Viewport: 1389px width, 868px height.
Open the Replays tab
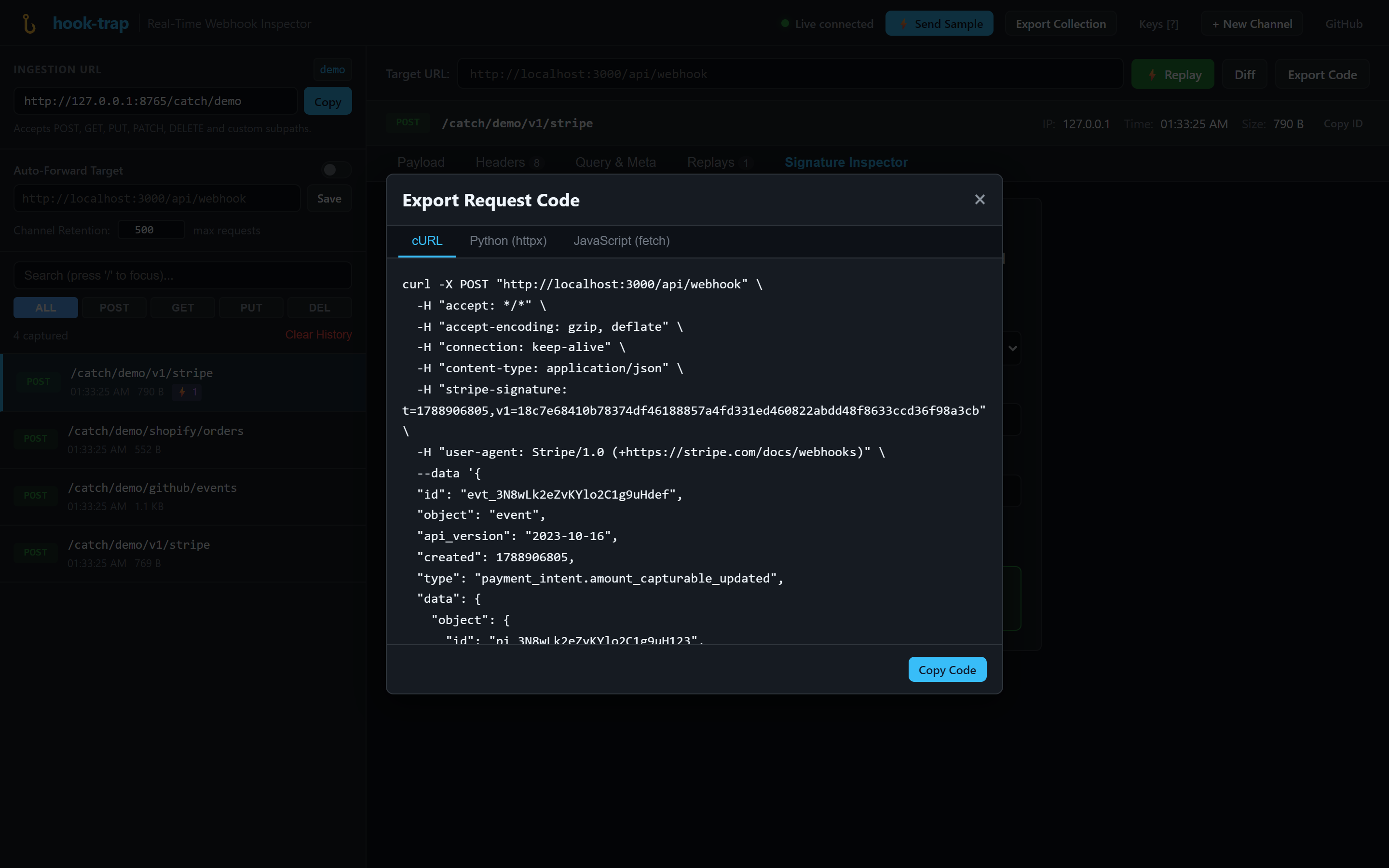click(x=719, y=163)
